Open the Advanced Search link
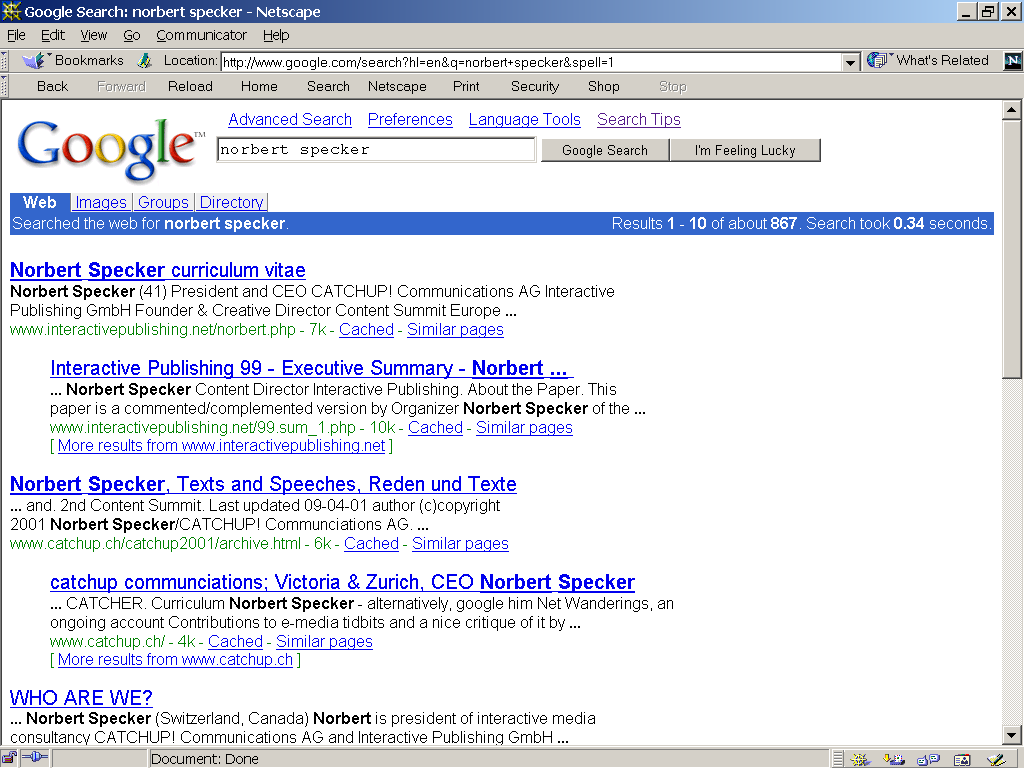Viewport: 1024px width, 768px height. tap(290, 120)
